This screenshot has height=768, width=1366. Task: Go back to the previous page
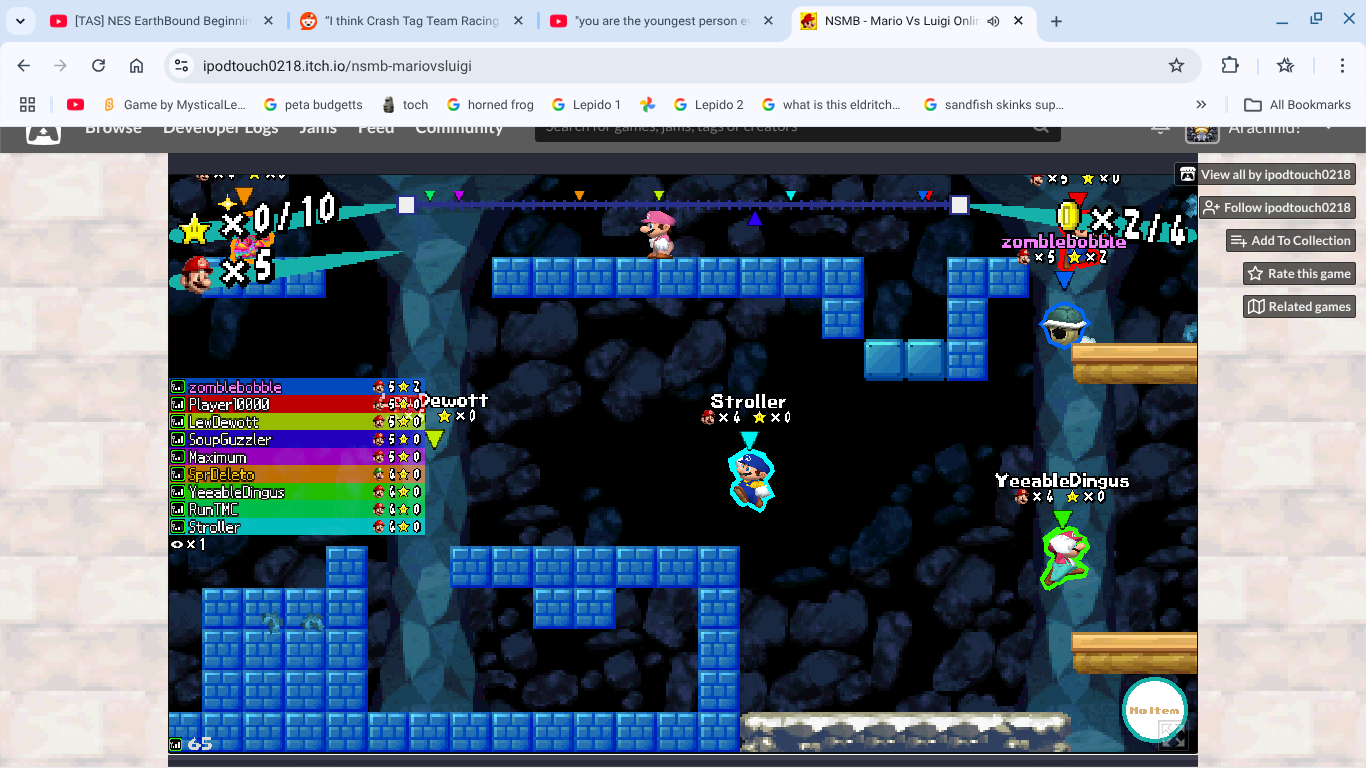click(x=24, y=66)
